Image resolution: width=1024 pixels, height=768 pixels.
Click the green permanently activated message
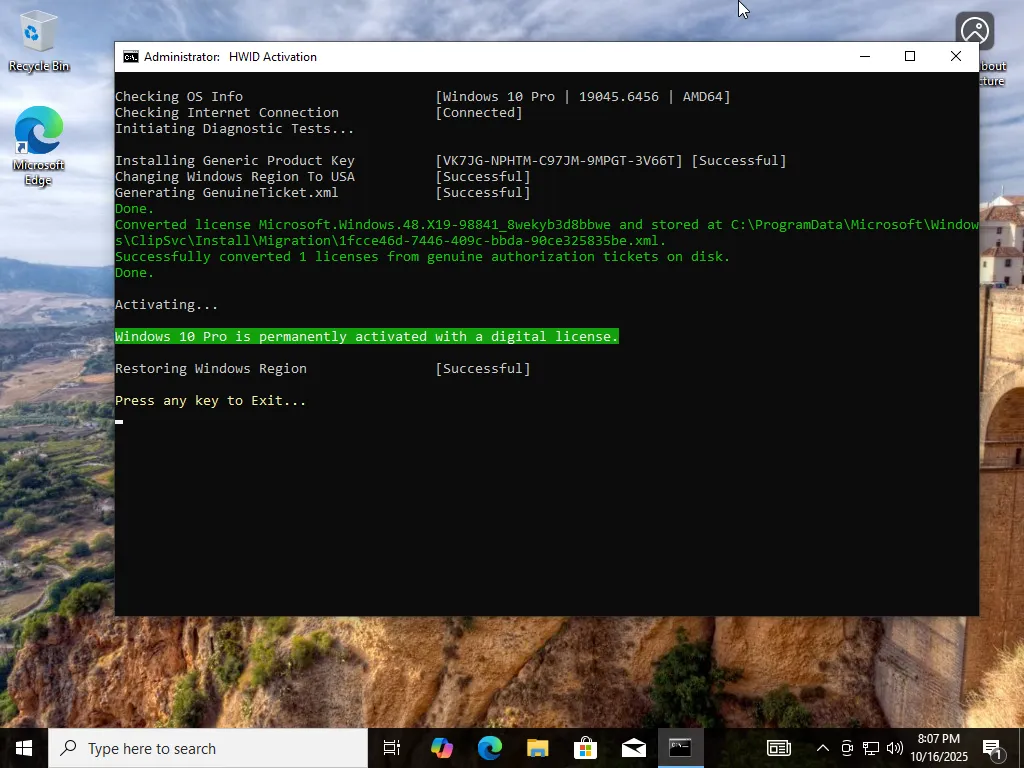(366, 336)
